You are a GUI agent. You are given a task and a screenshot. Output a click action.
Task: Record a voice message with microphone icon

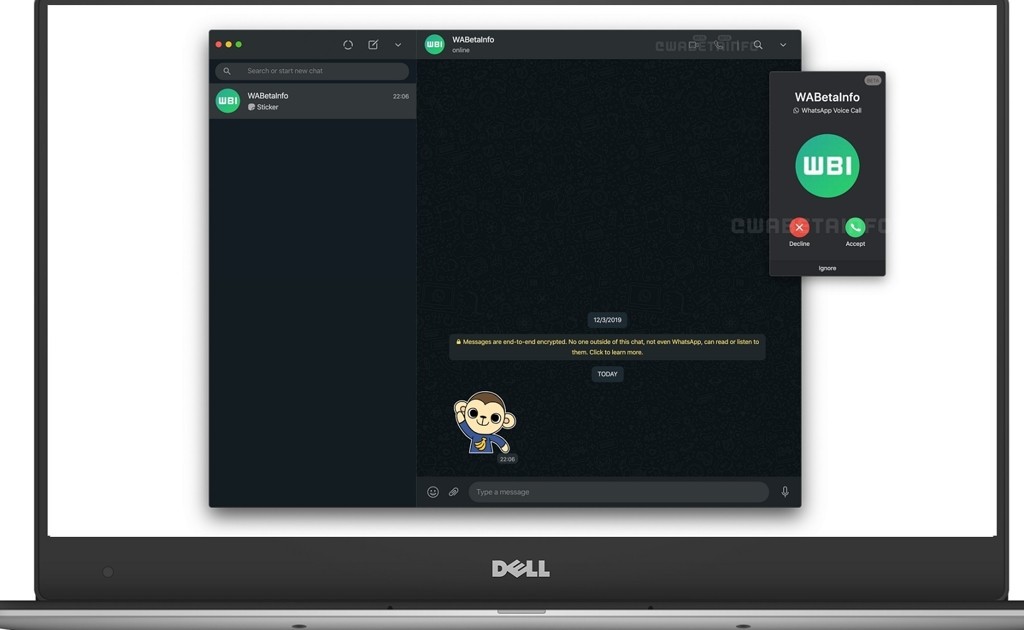coord(785,492)
